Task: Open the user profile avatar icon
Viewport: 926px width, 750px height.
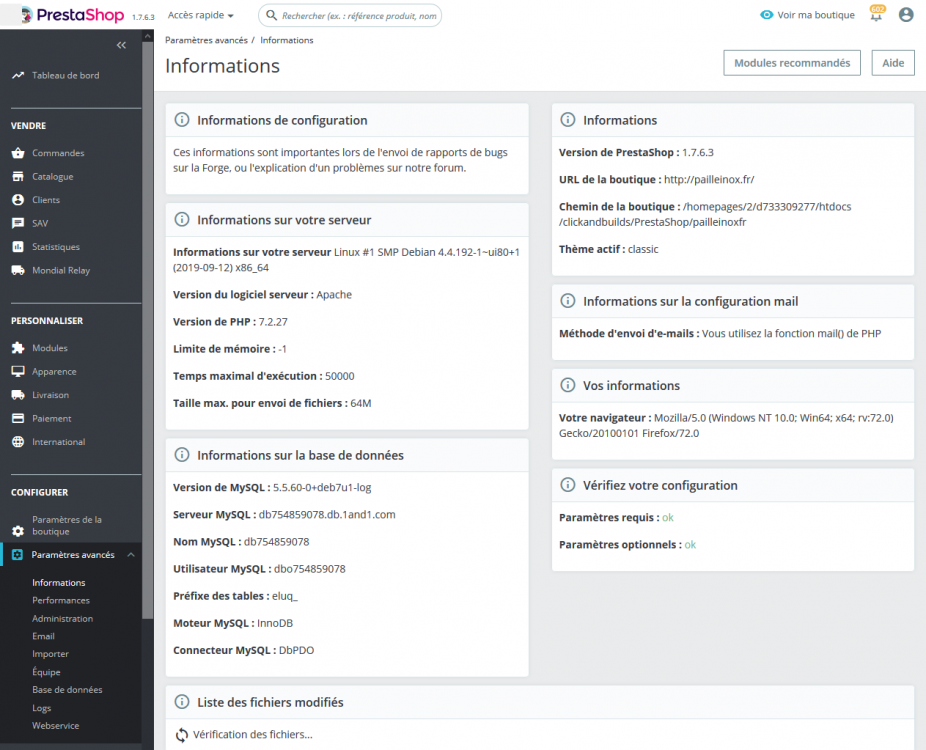Action: 906,15
